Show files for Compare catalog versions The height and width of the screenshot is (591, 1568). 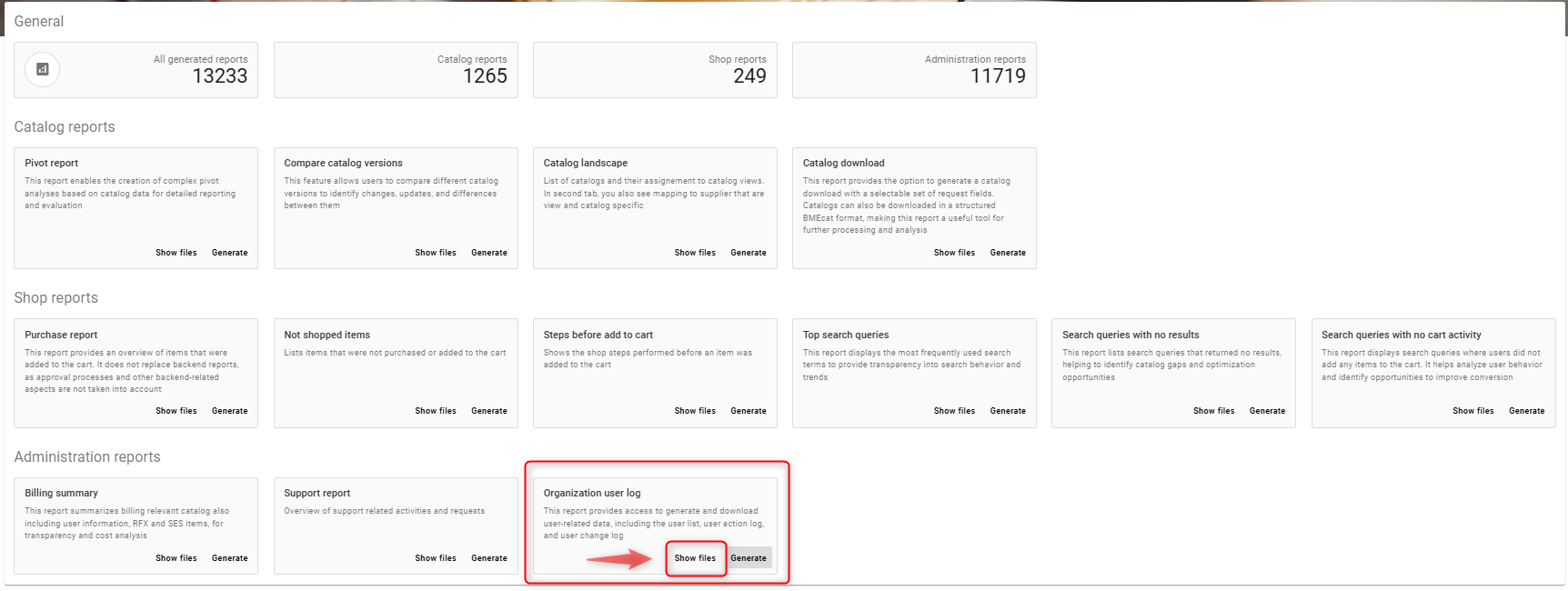435,253
